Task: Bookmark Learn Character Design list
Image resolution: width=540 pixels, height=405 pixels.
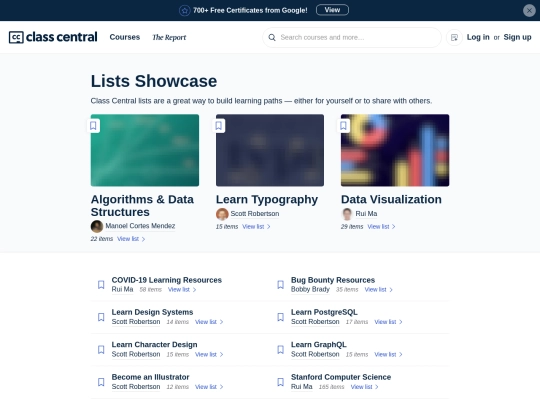Action: click(x=101, y=350)
